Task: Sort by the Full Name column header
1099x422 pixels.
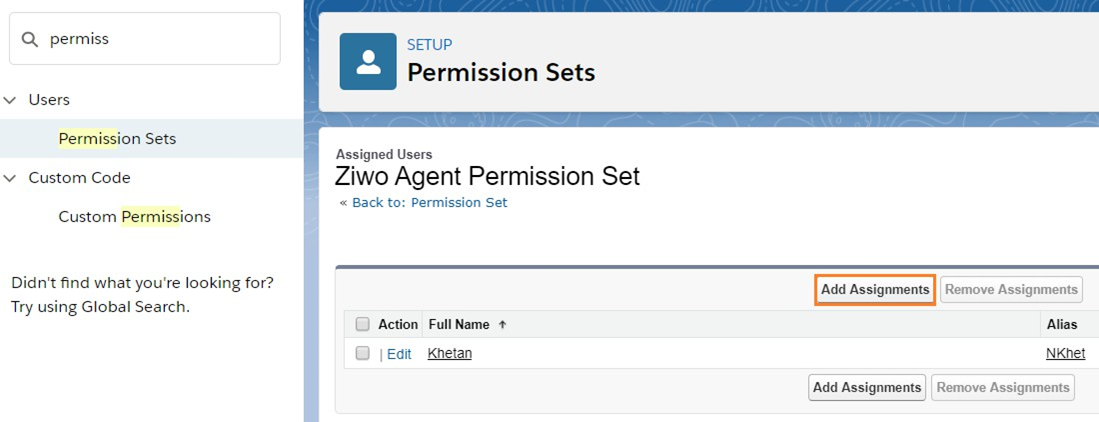Action: (459, 325)
